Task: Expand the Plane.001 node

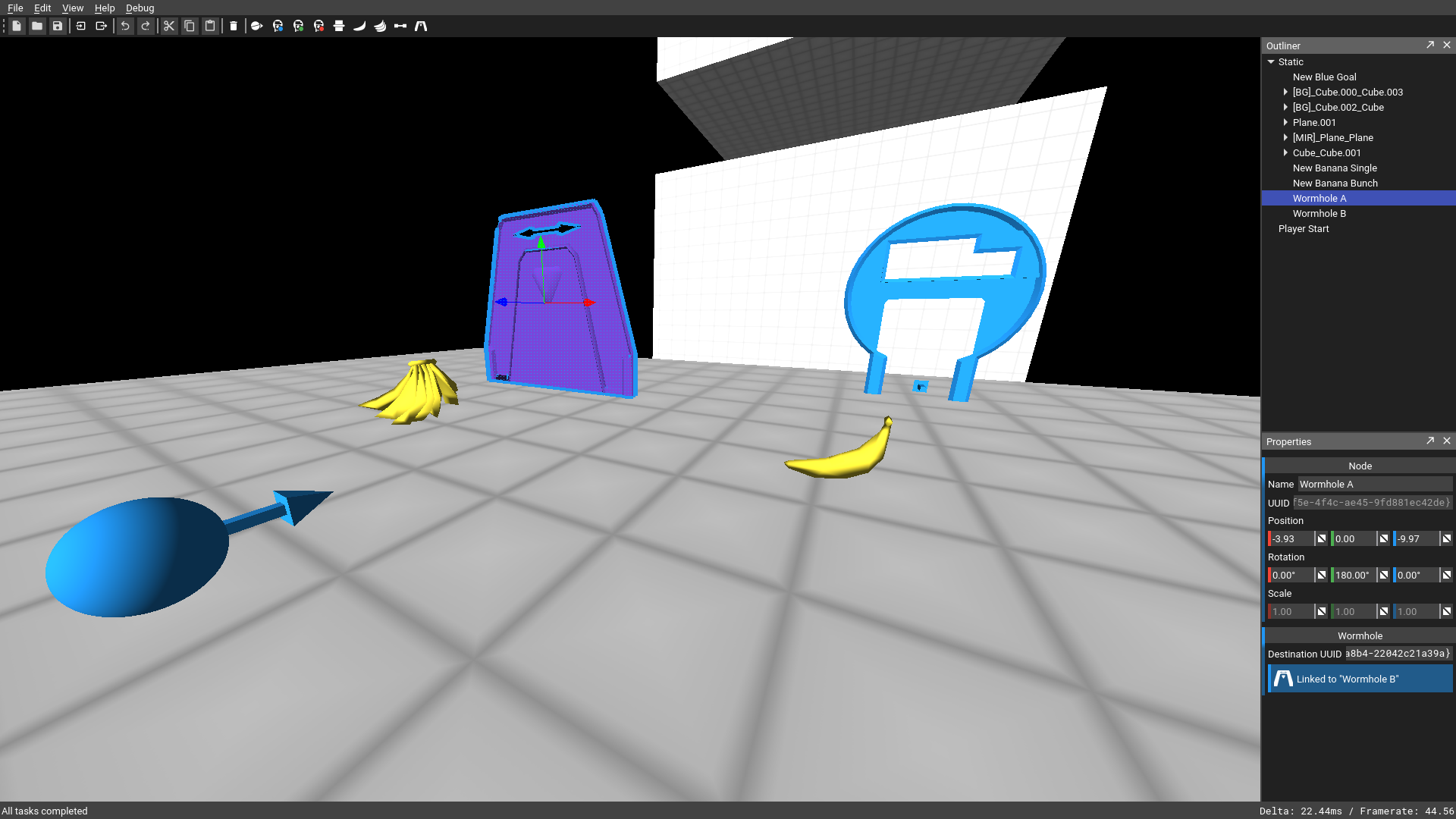Action: pos(1285,122)
